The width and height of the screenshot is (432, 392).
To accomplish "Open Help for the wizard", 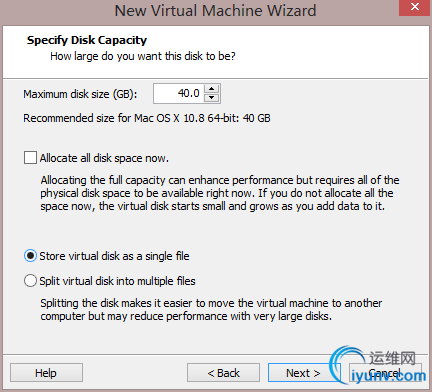I will [46, 373].
